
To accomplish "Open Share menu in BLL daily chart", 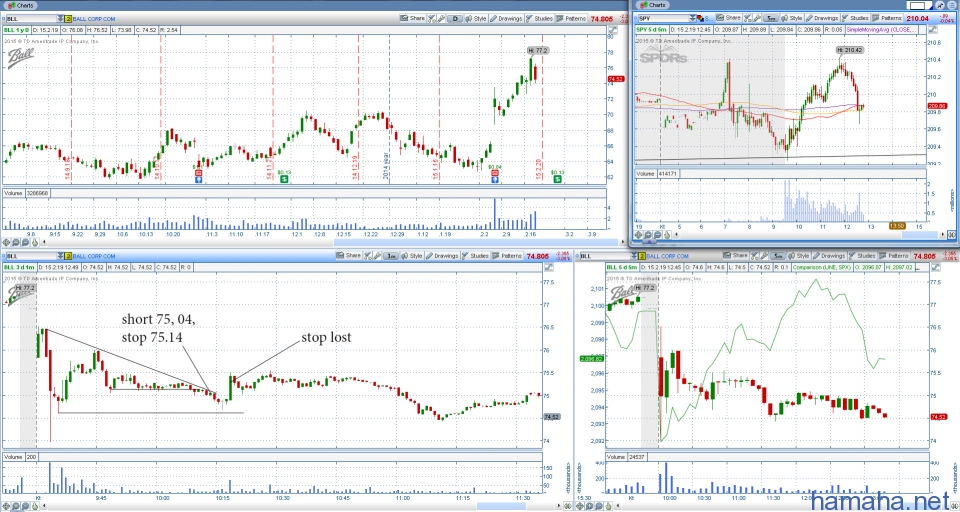I will [x=412, y=18].
